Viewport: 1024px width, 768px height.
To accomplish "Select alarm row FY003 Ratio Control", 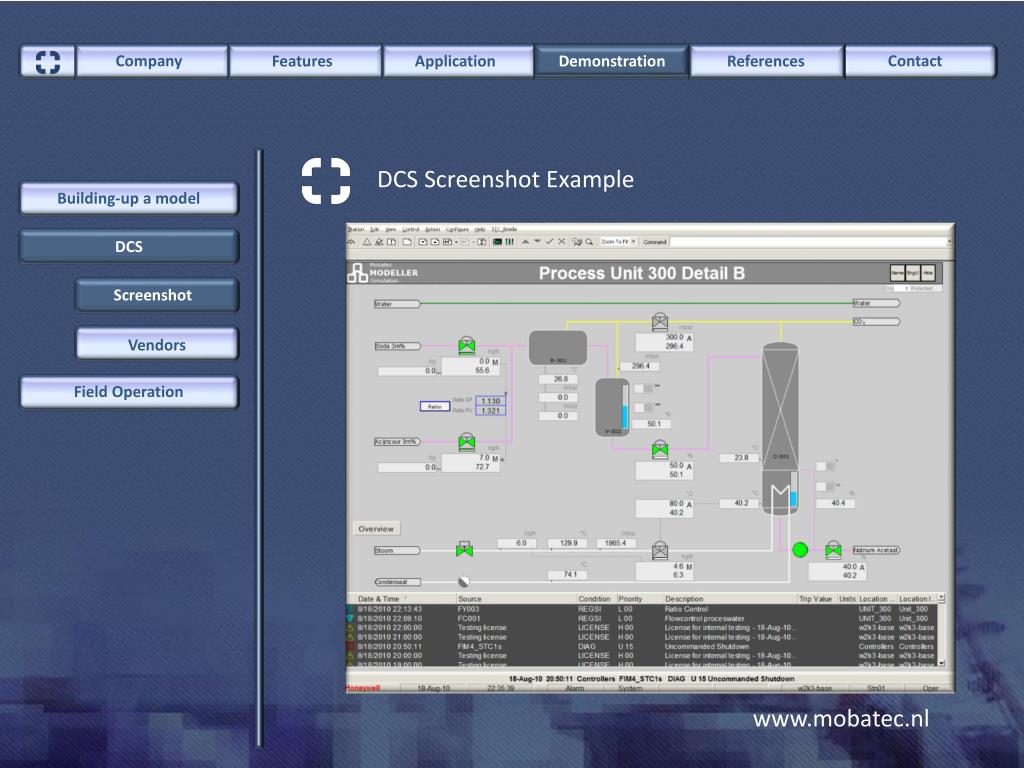I will 642,609.
